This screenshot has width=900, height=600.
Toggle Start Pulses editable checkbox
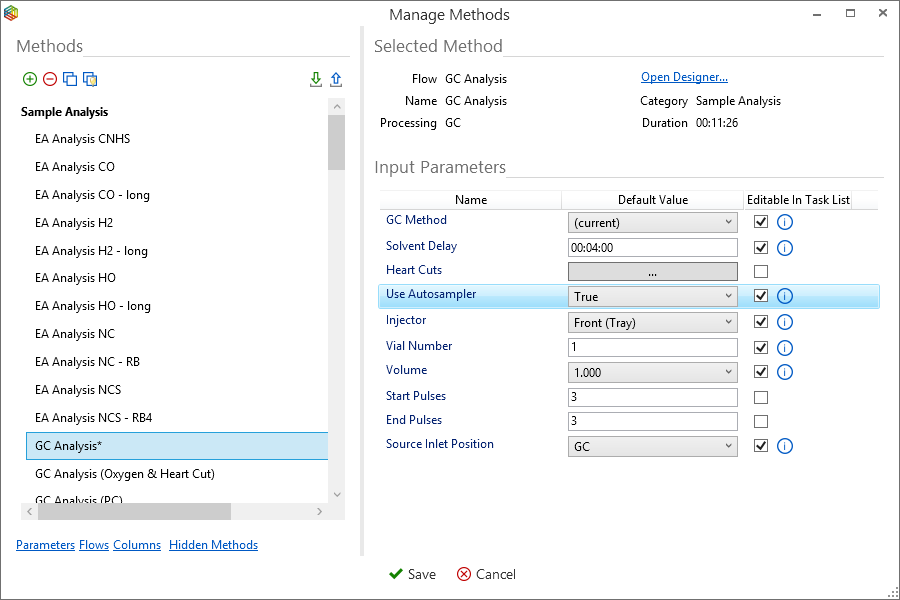pos(761,397)
